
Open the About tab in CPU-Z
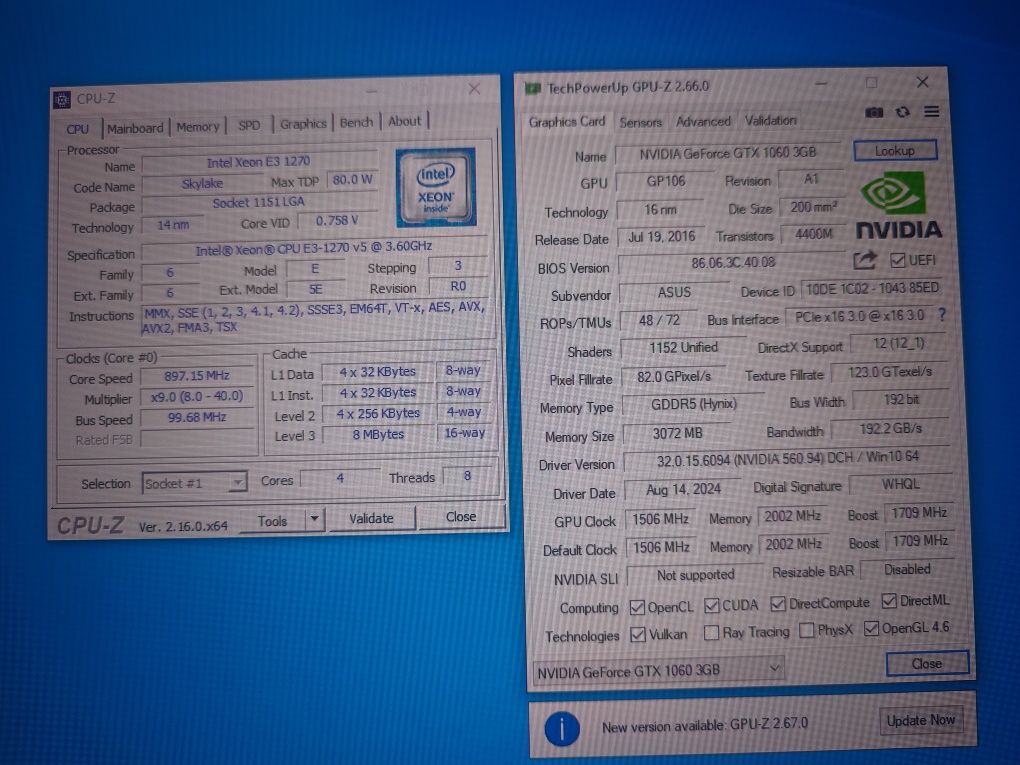[x=405, y=121]
